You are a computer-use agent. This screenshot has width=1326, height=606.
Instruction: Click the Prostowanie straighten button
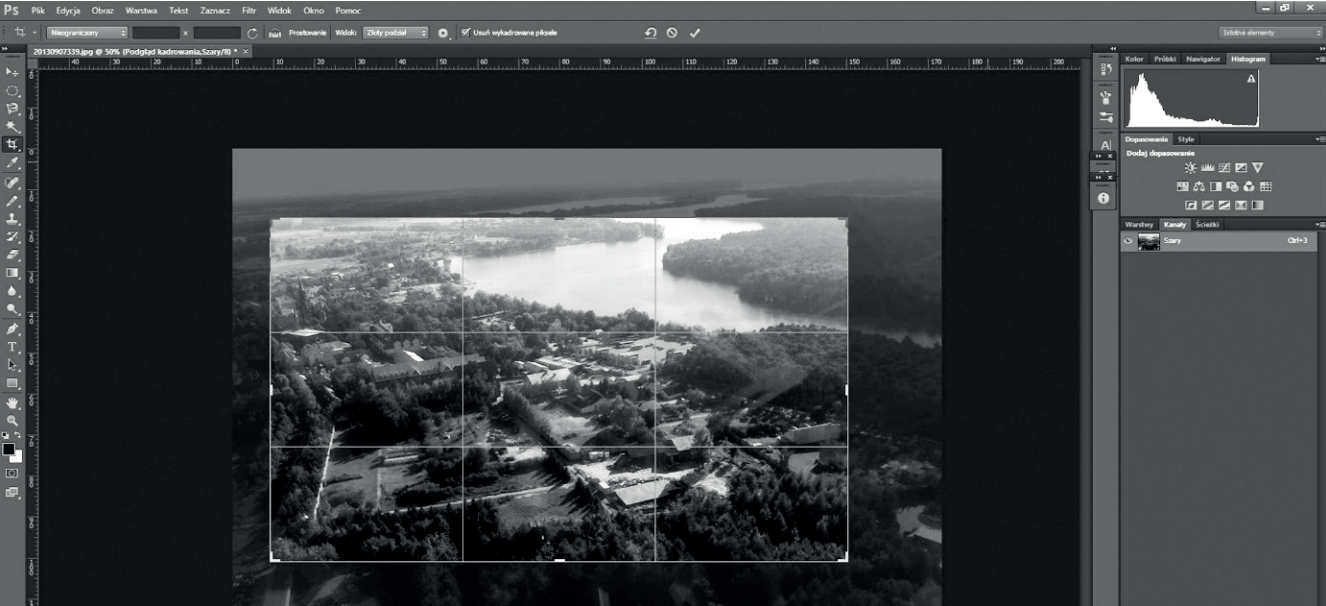[x=300, y=33]
